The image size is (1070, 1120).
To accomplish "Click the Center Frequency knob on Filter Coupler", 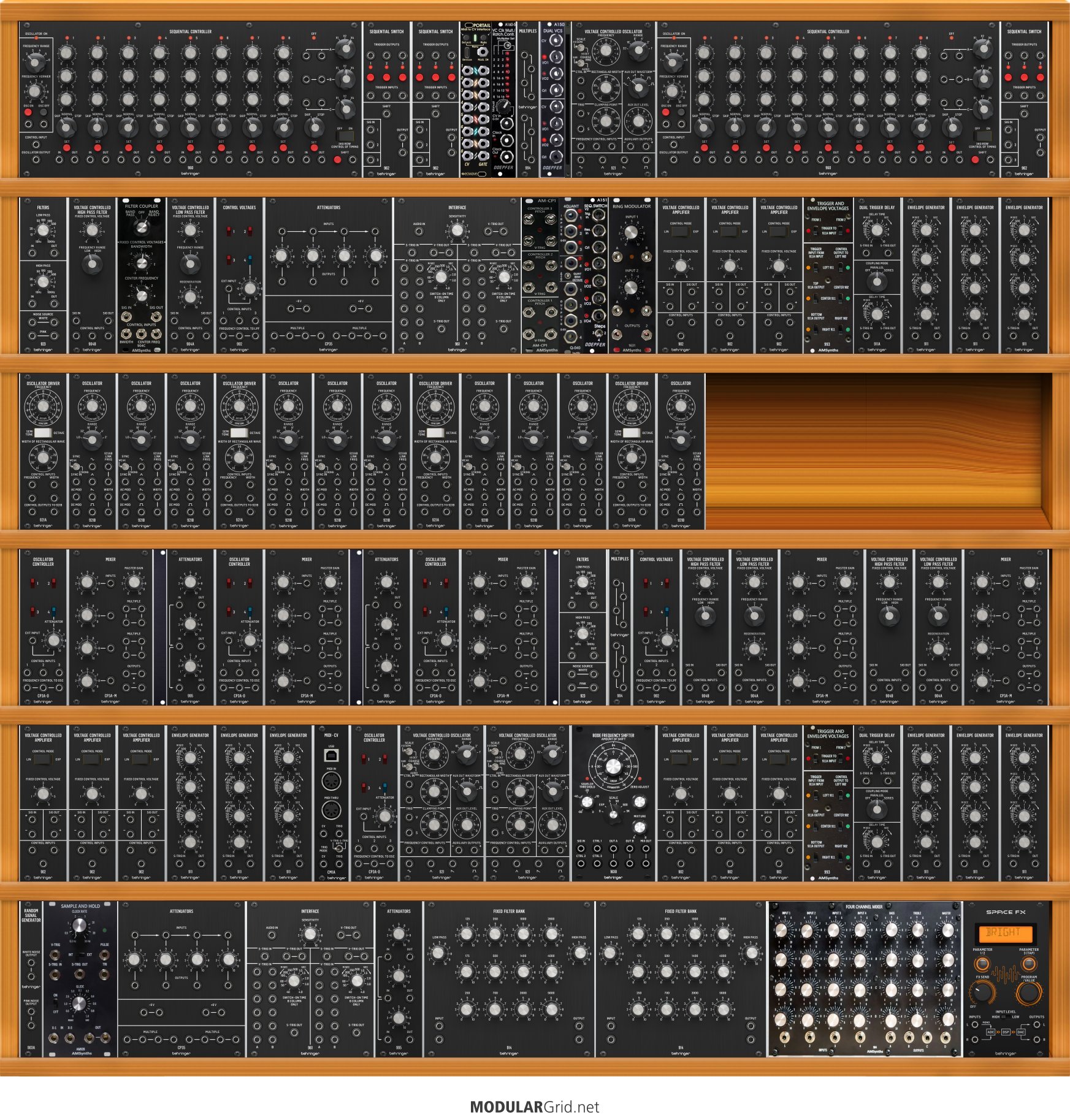I will point(142,296).
